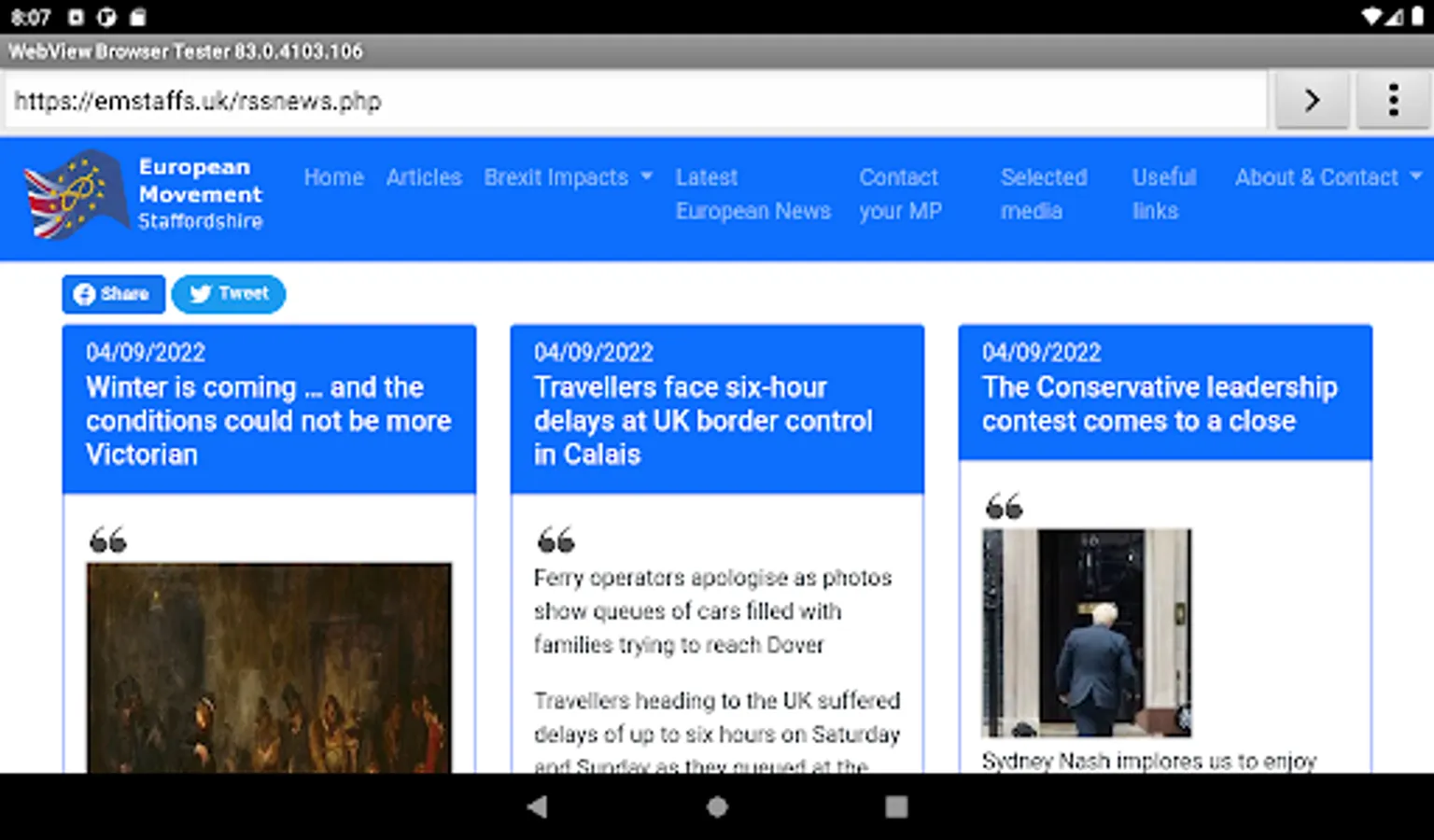The image size is (1434, 840).
Task: Tap the Android home circle button
Action: tap(717, 806)
